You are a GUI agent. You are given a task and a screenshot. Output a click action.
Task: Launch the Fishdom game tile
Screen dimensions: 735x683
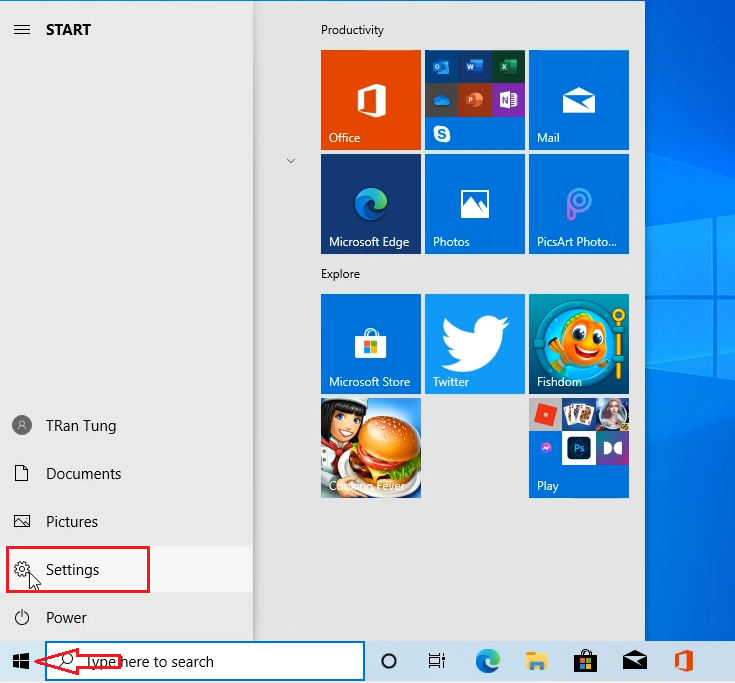pos(578,343)
